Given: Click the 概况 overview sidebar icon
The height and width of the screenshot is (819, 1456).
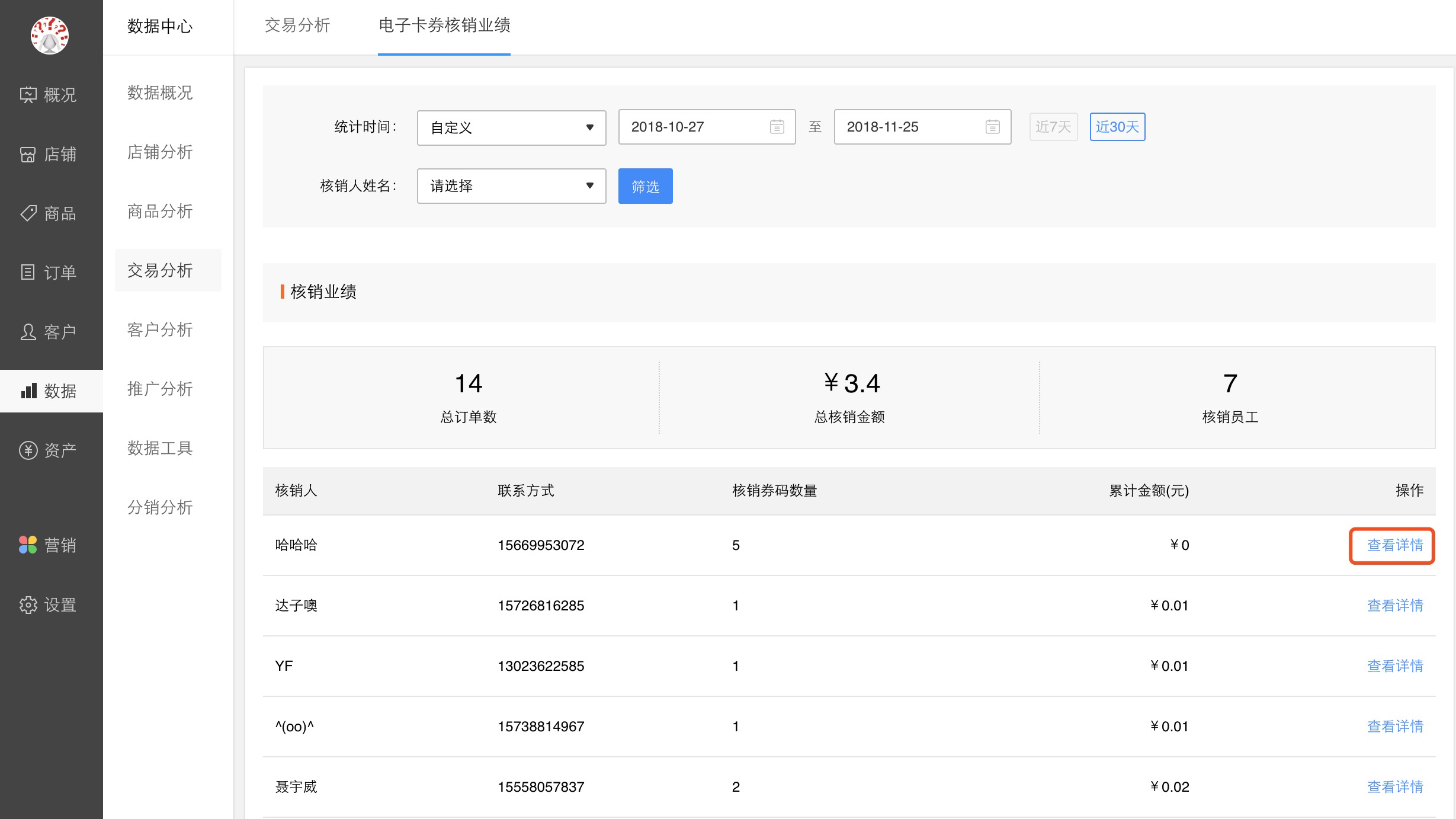Looking at the screenshot, I should pos(28,95).
